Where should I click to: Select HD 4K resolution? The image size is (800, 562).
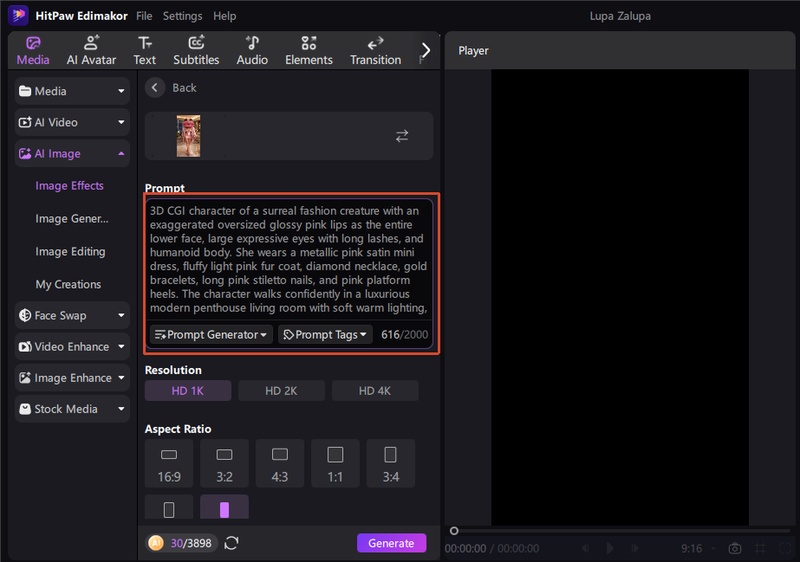tap(374, 391)
